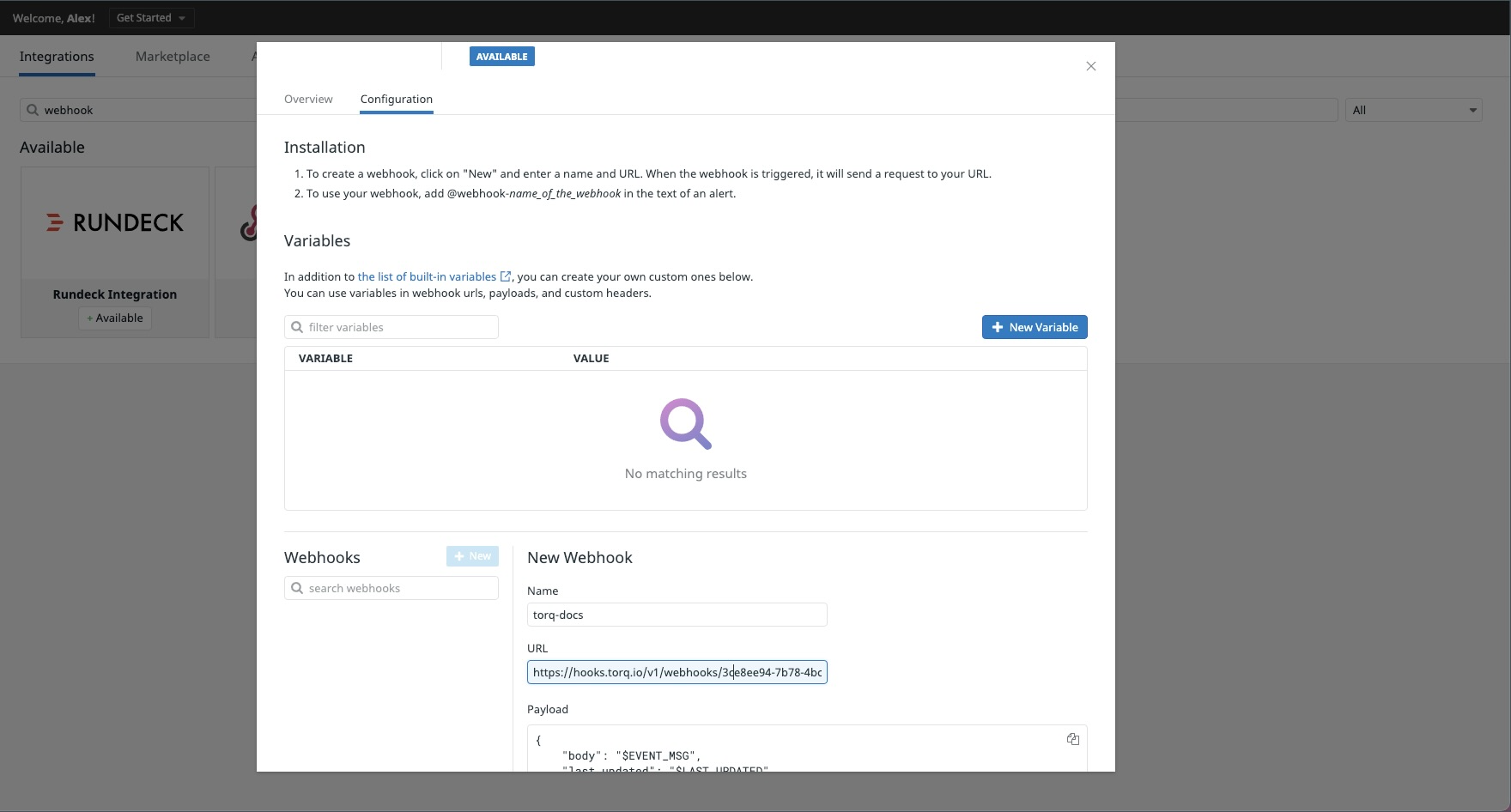The width and height of the screenshot is (1511, 812).
Task: Click the New Webhook heading
Action: [x=580, y=557]
